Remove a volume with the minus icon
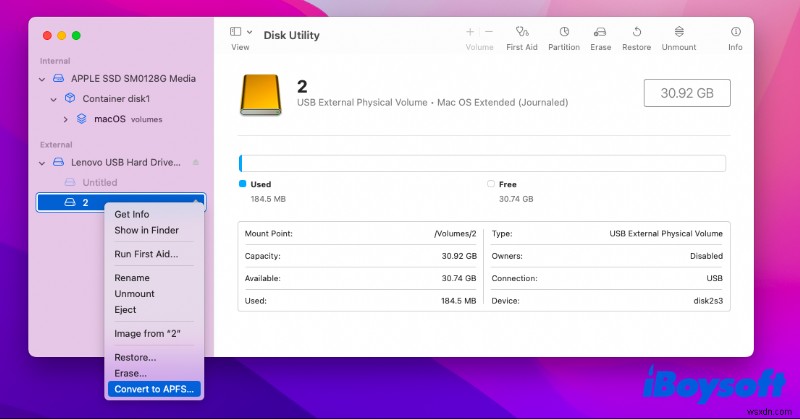This screenshot has width=800, height=419. 489,32
